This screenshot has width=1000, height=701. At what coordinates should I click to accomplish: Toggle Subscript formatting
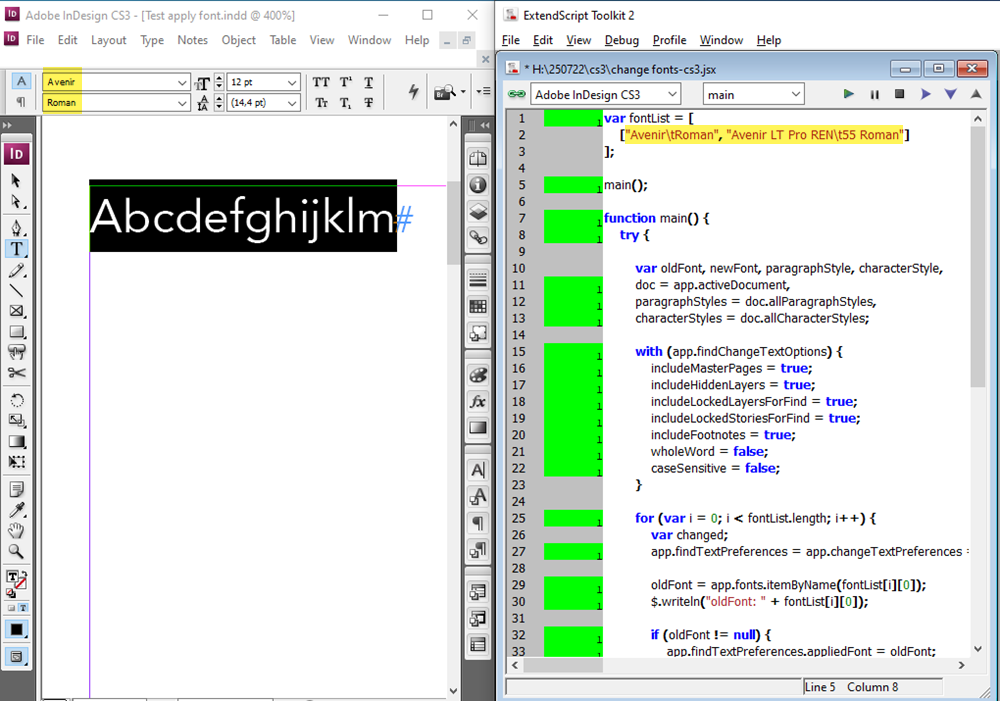(x=345, y=103)
